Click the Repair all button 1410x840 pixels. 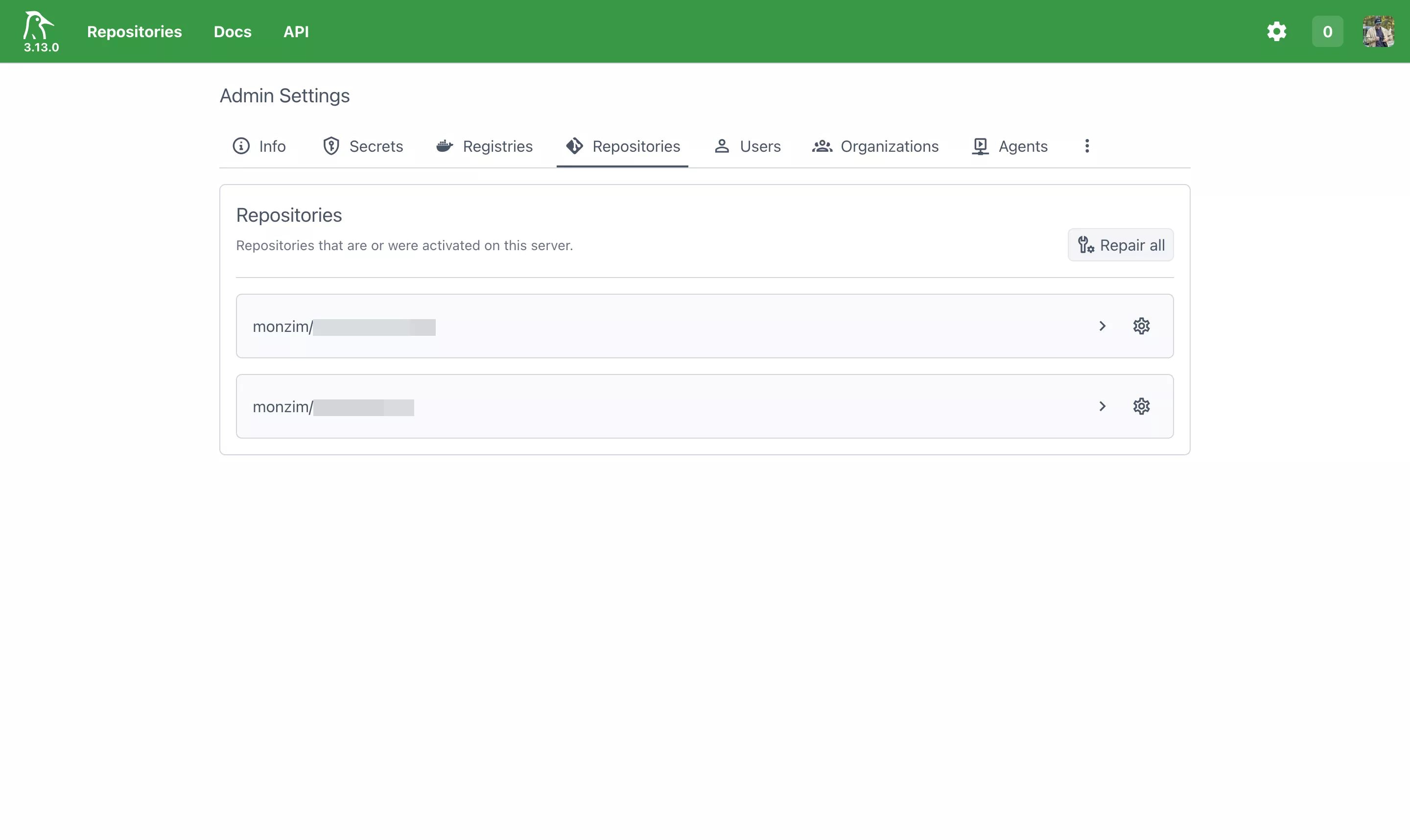pyautogui.click(x=1120, y=245)
